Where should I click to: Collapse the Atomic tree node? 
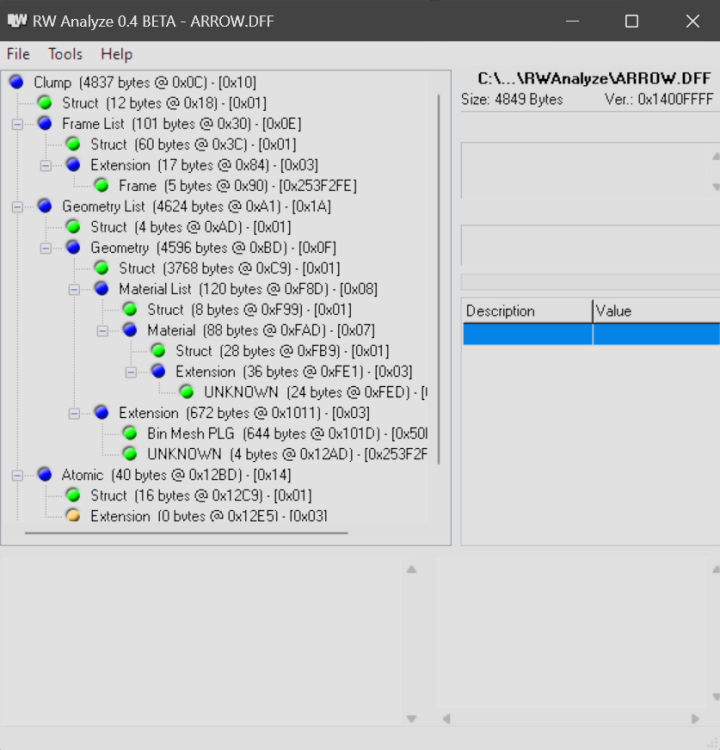pos(17,475)
